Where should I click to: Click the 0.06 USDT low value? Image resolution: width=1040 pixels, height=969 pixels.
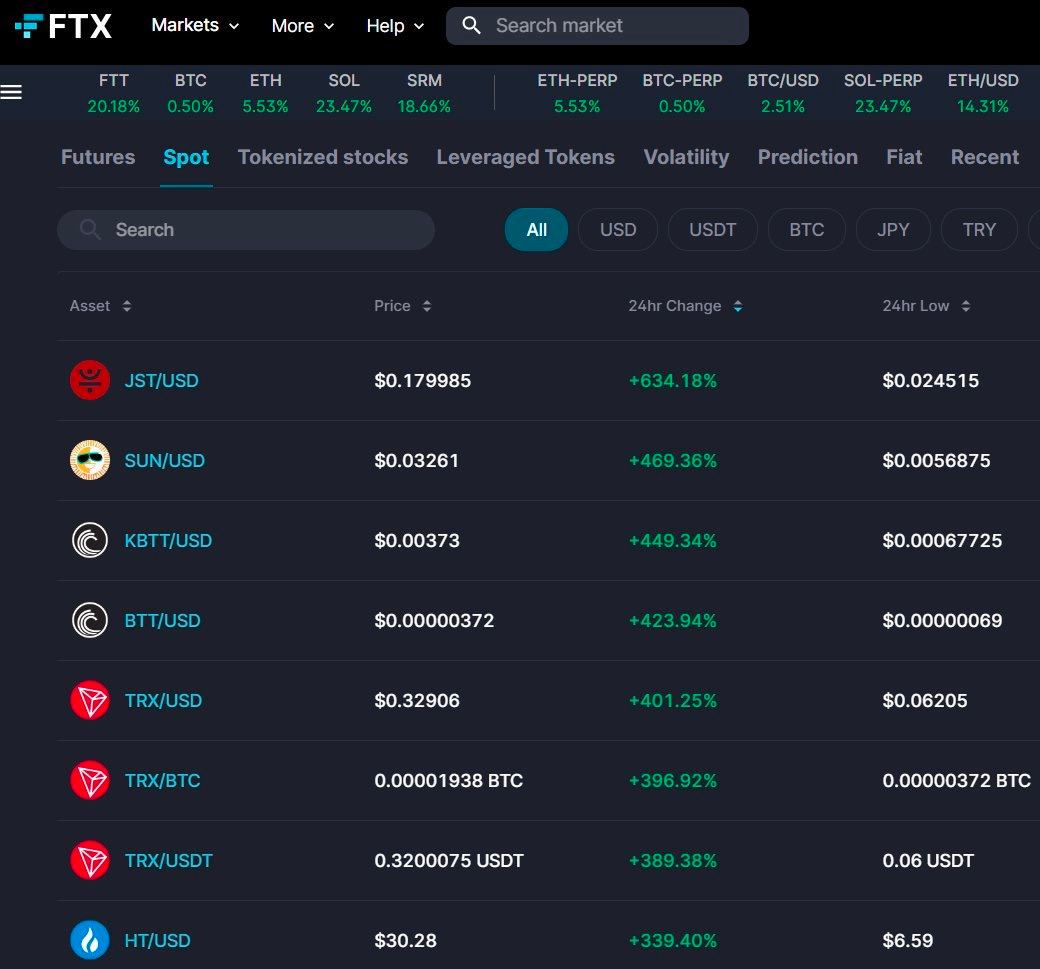pos(928,861)
